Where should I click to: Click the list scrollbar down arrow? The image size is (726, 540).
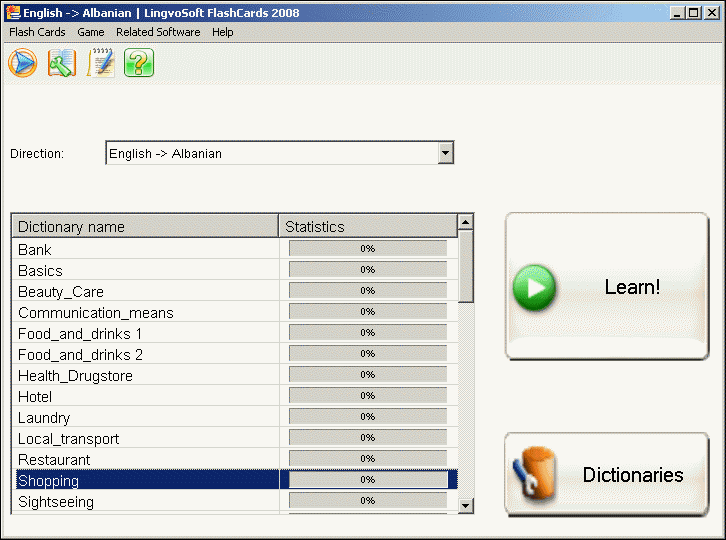(466, 505)
